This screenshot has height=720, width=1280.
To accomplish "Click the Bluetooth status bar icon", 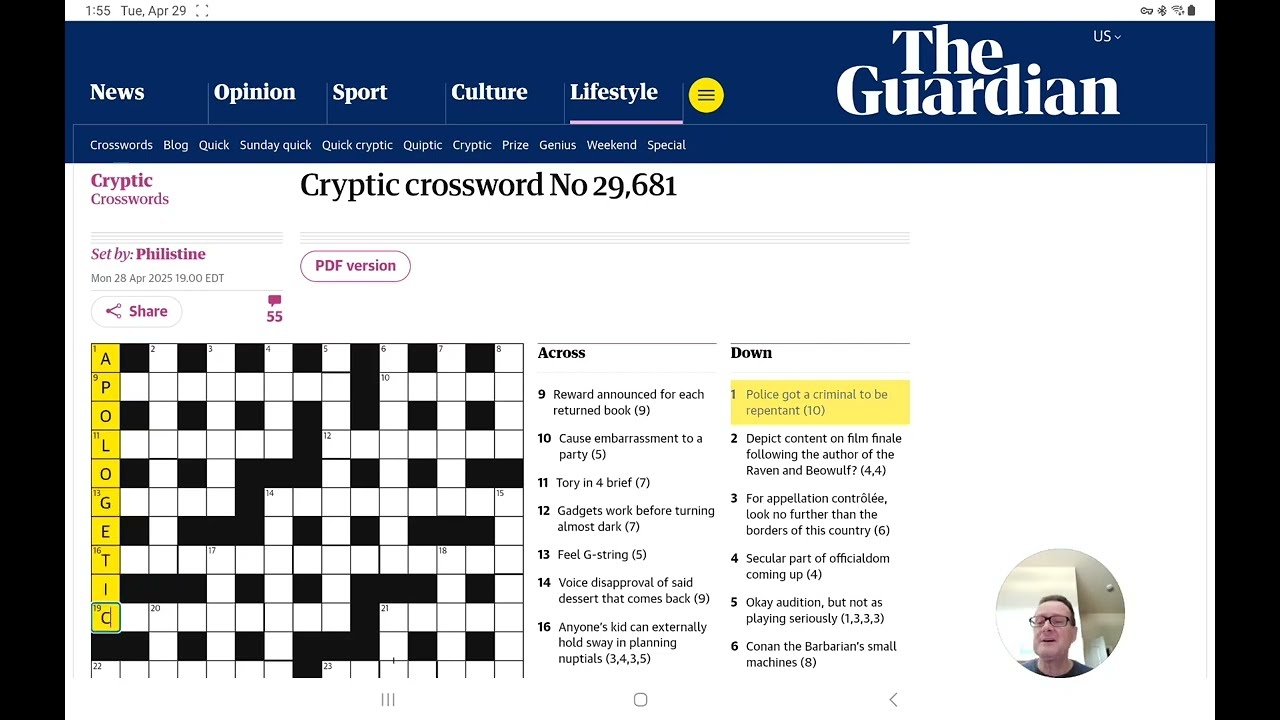I will tap(1163, 10).
